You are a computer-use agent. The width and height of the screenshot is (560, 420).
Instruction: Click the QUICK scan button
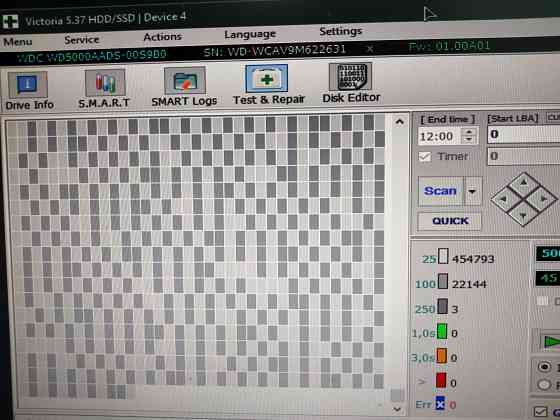(x=450, y=221)
